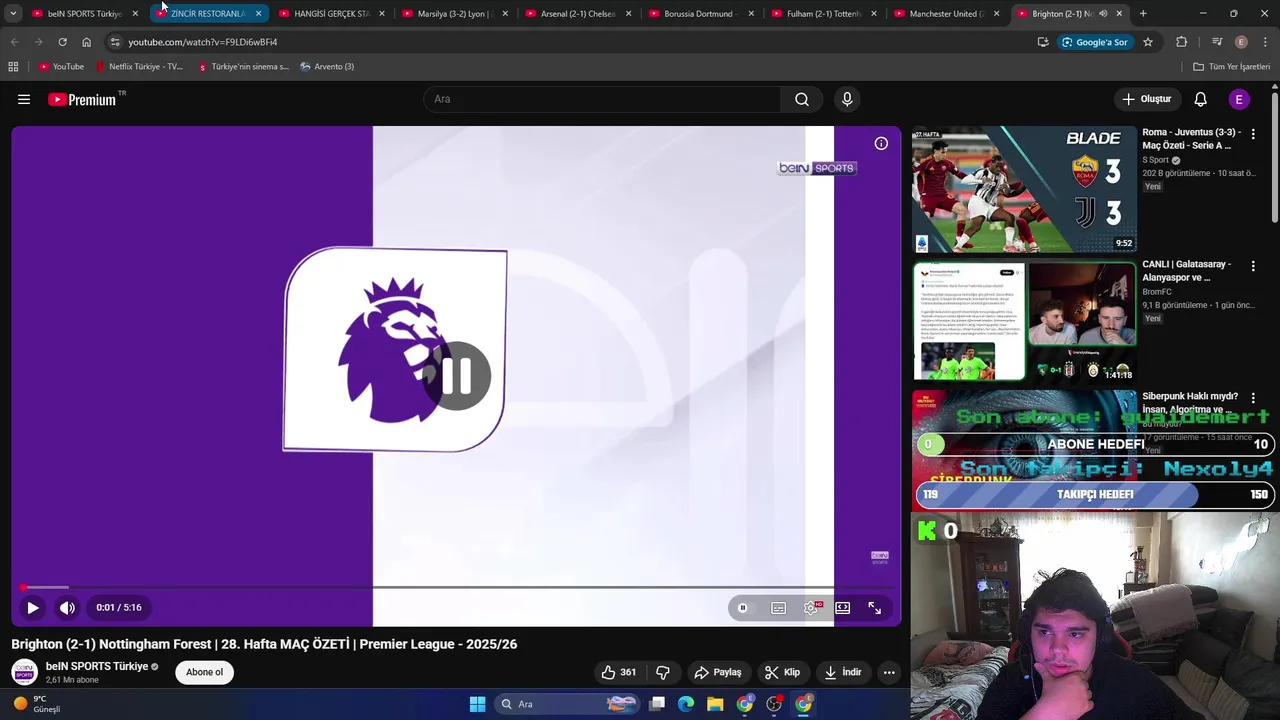Open the notifications bell

tap(1200, 99)
